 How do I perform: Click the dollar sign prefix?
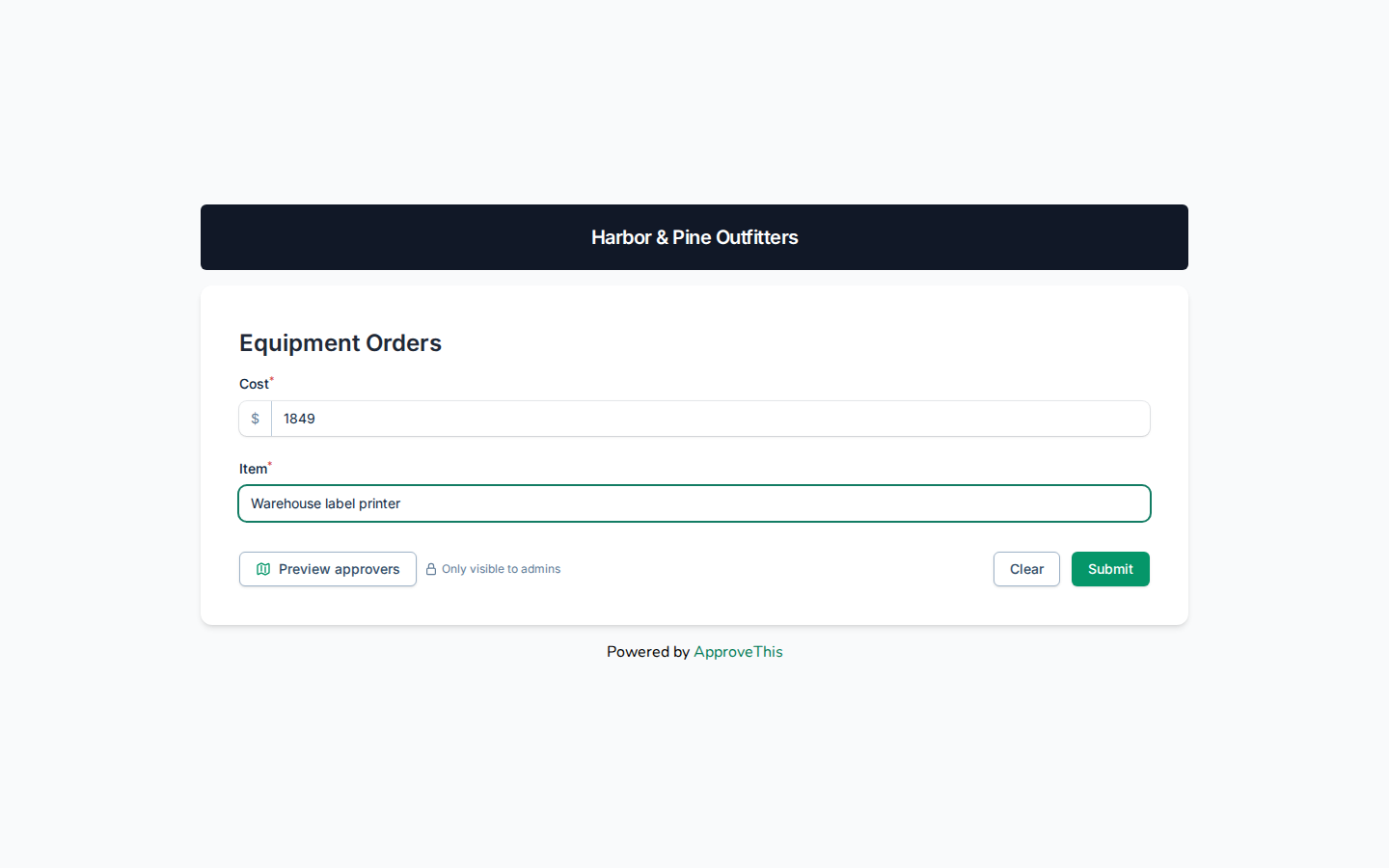pos(256,419)
